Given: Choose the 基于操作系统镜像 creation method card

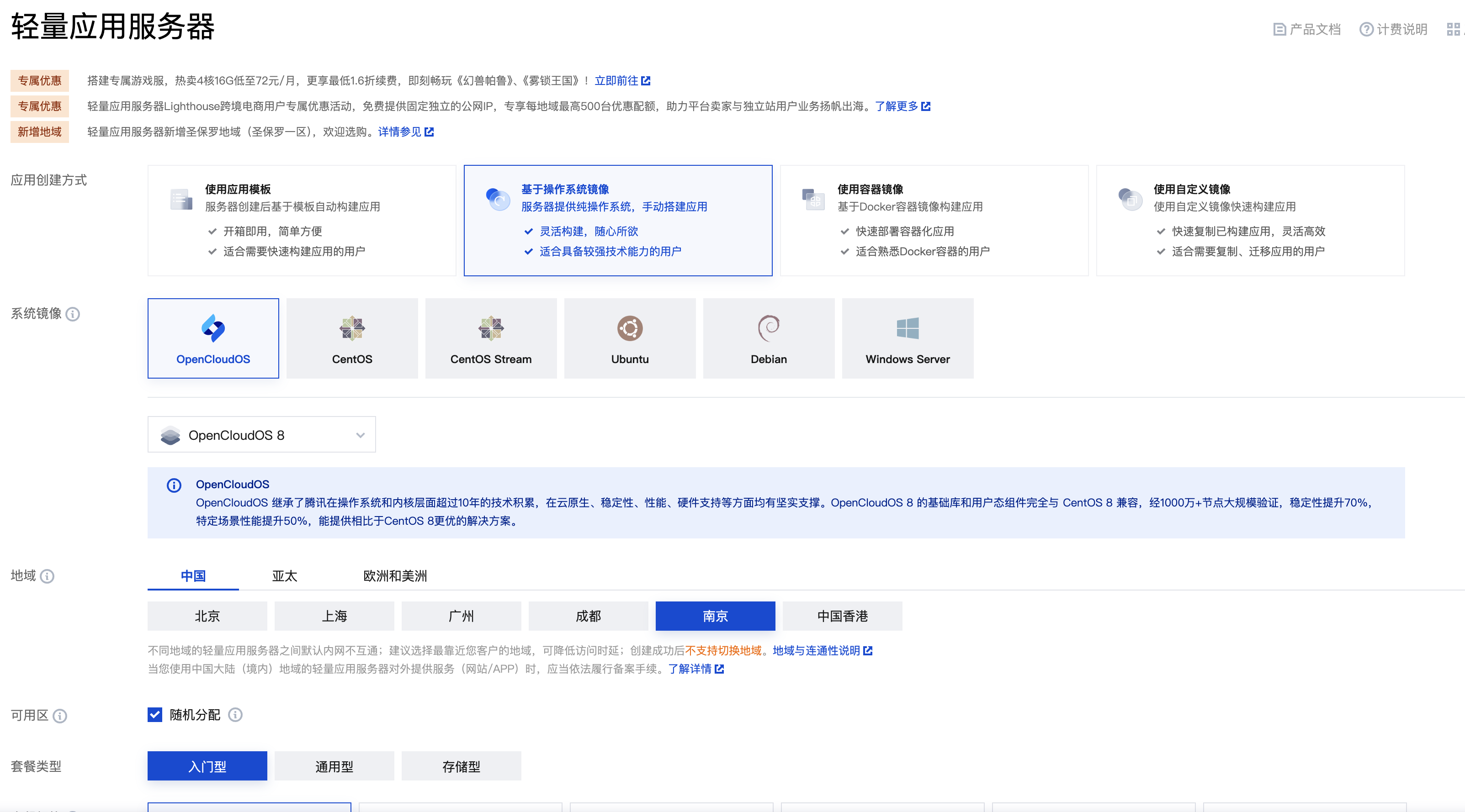Looking at the screenshot, I should [618, 221].
